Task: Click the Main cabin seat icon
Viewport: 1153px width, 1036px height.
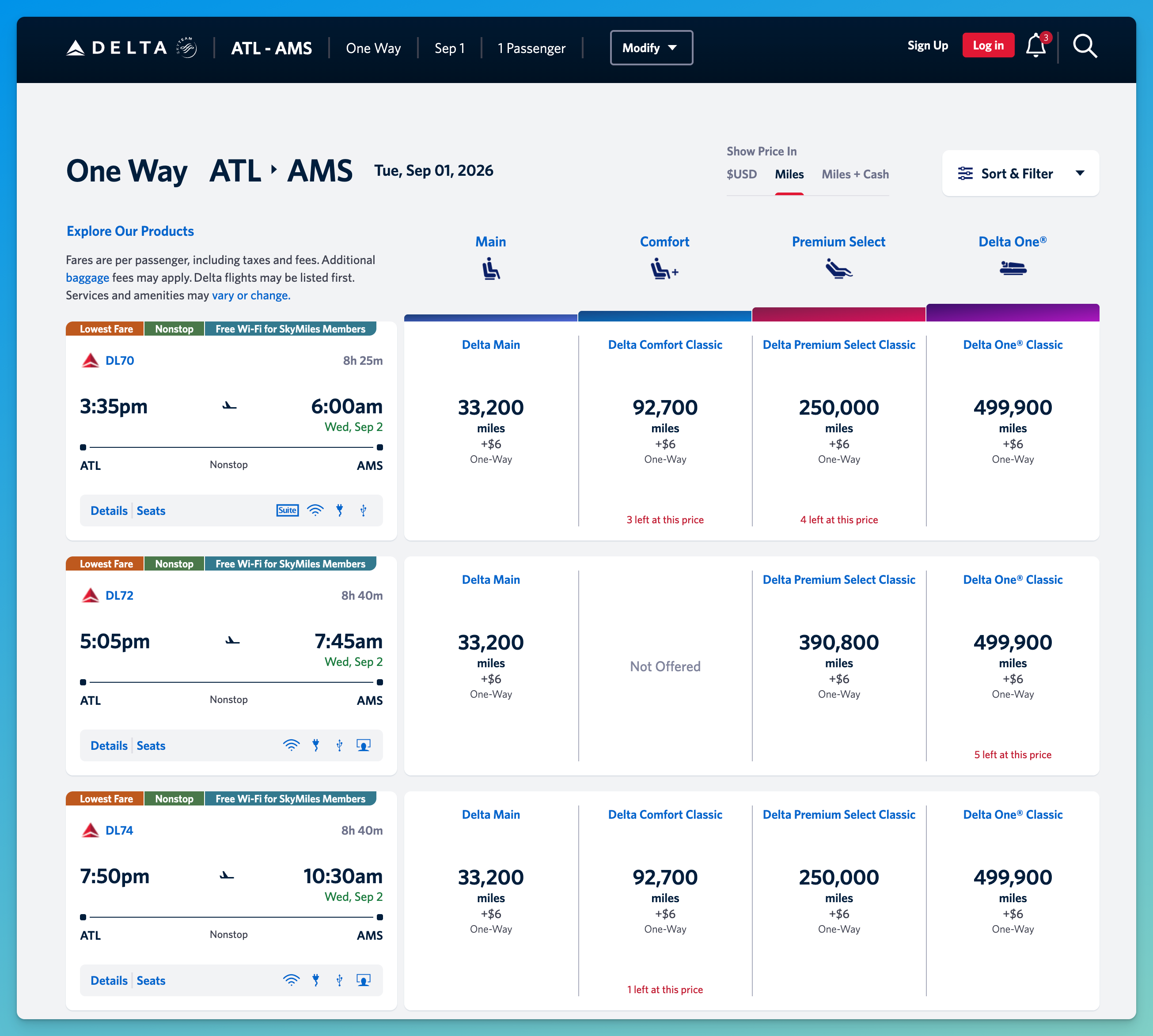Action: coord(491,268)
